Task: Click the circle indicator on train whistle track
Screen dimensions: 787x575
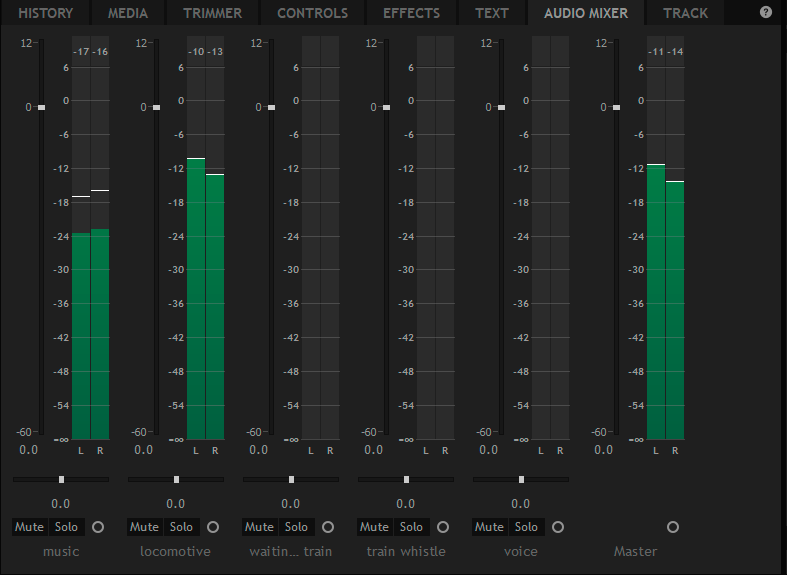Action: (443, 527)
